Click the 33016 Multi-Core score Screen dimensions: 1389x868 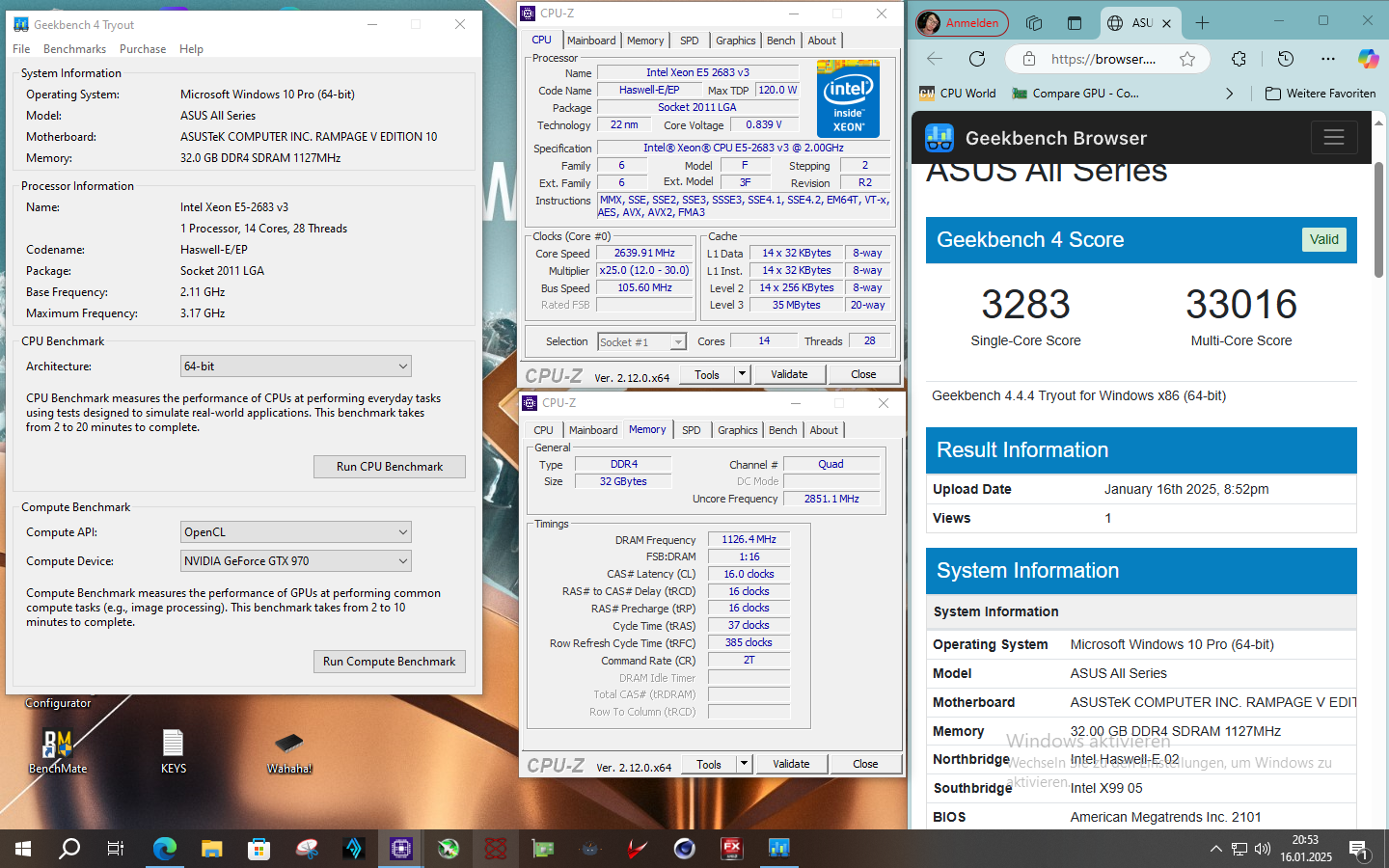(1241, 305)
